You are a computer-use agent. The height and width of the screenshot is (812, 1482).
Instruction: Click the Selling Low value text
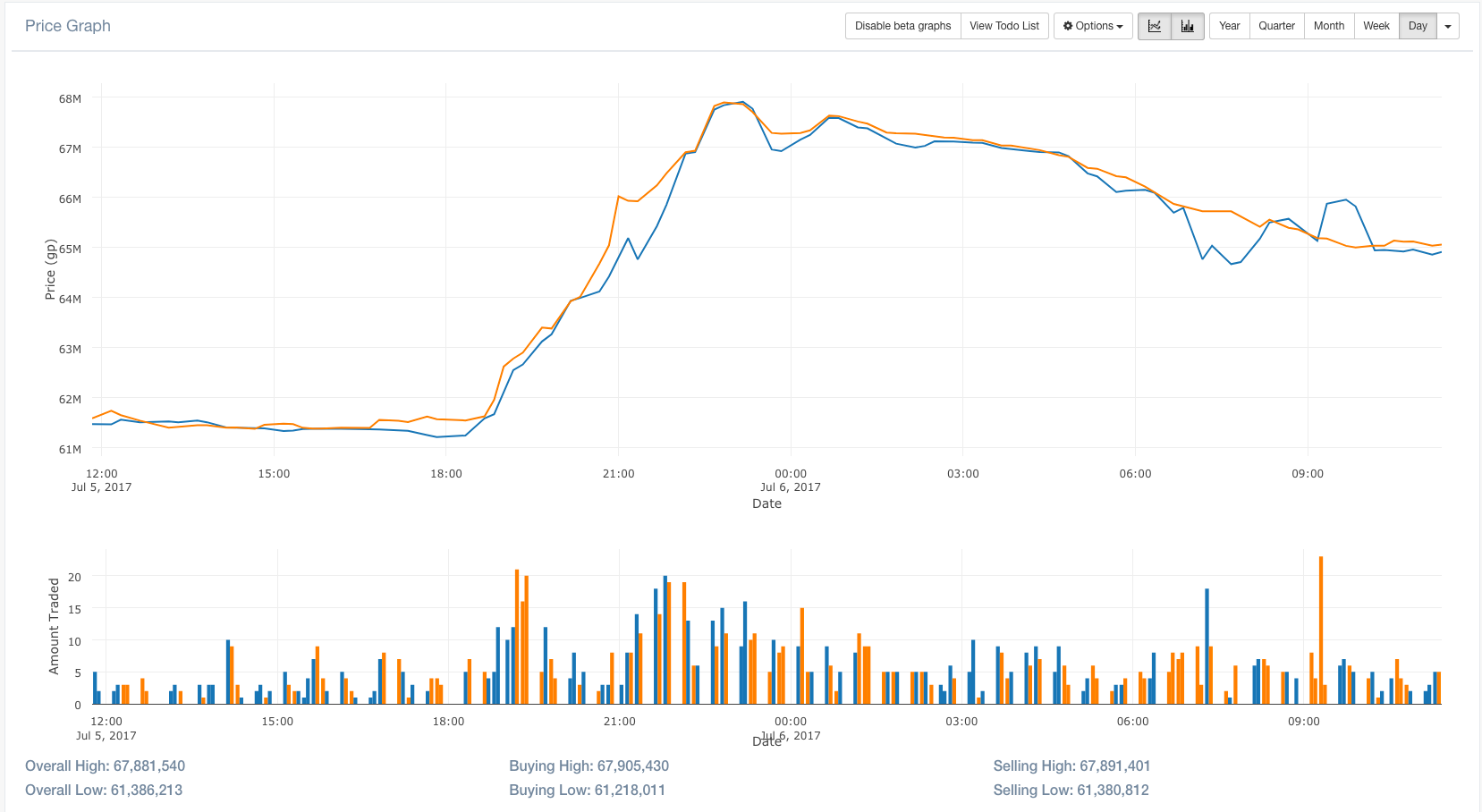point(1071,791)
